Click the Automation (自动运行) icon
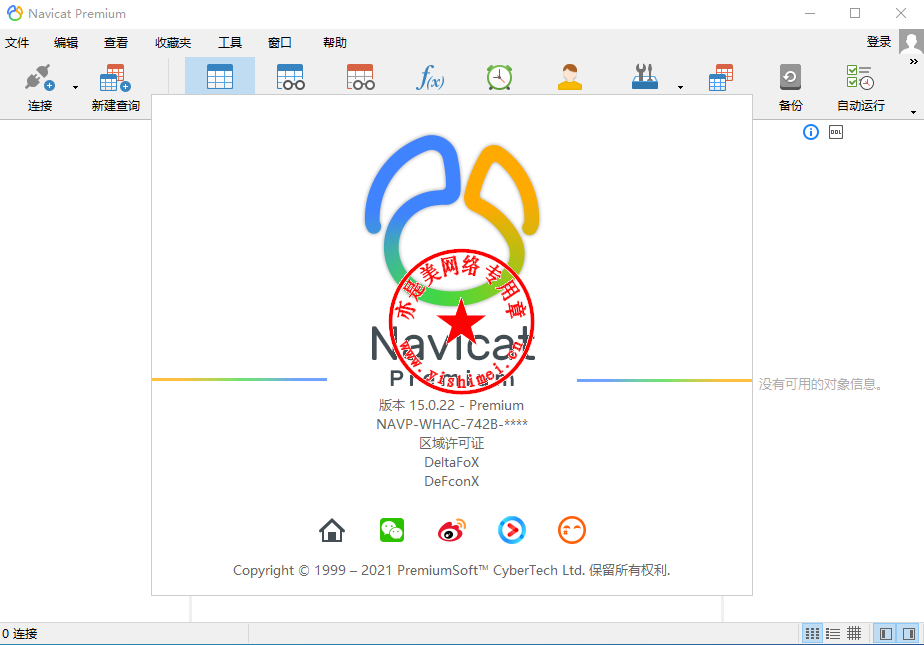This screenshot has width=924, height=645. 860,77
